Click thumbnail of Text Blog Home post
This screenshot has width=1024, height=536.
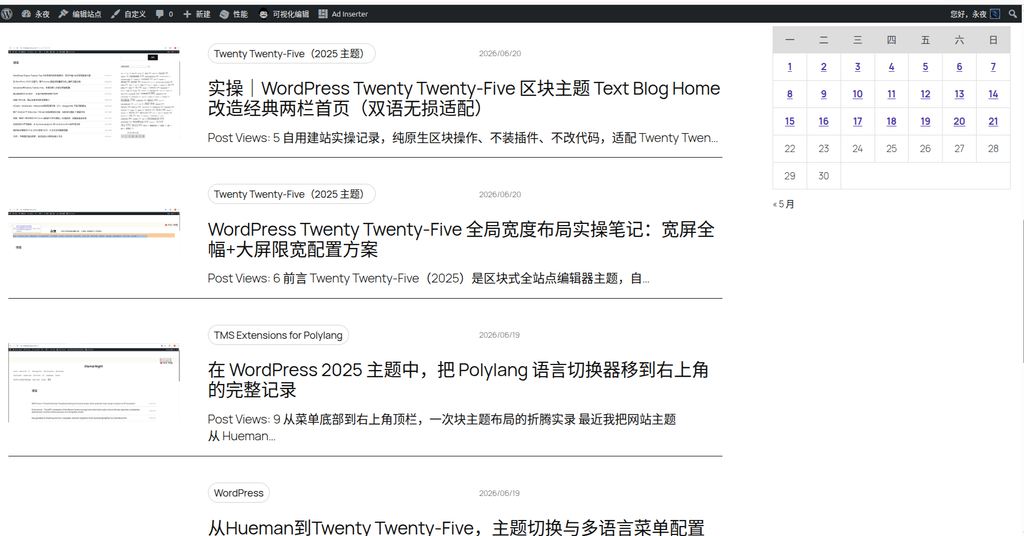point(94,93)
